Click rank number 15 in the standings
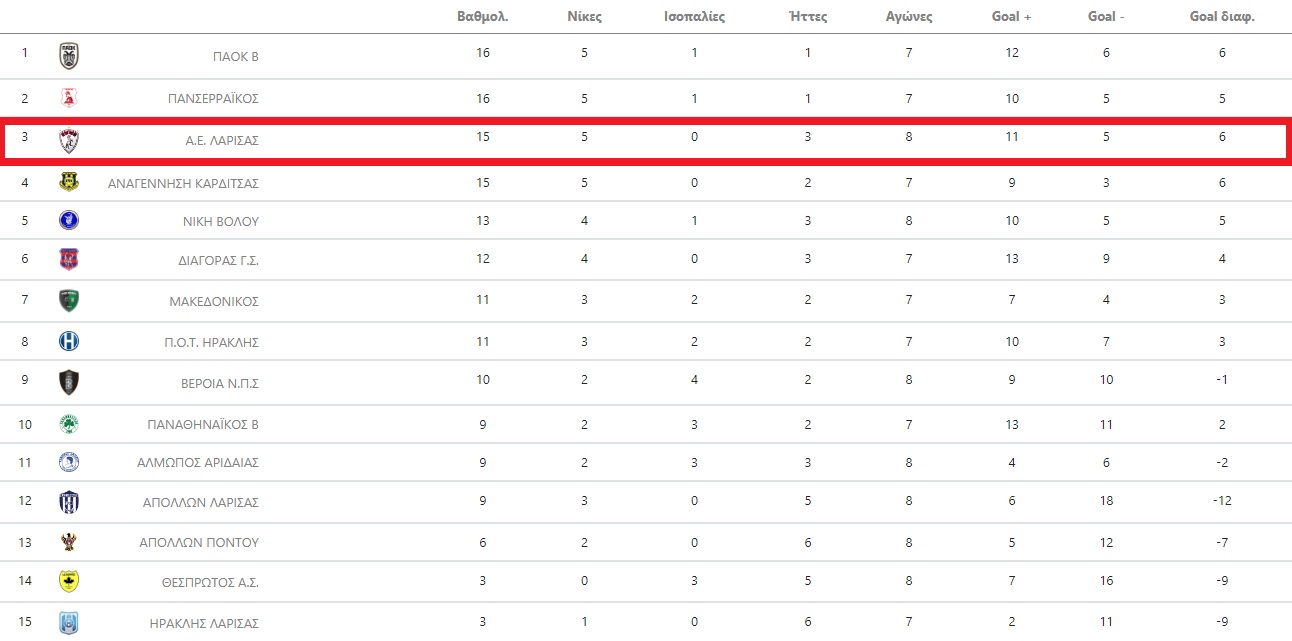 point(25,622)
